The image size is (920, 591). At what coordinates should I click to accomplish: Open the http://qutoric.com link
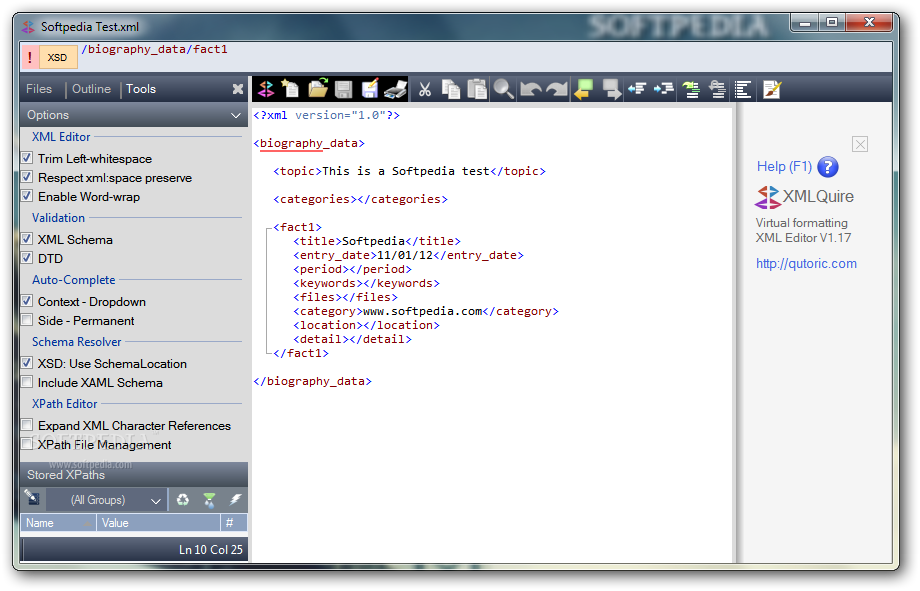tap(806, 264)
